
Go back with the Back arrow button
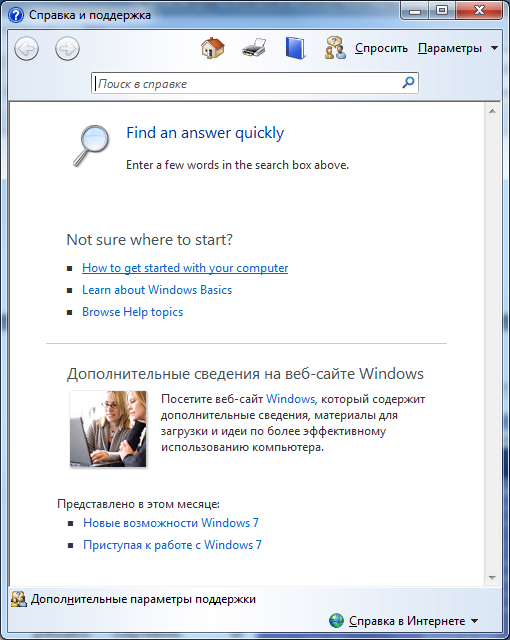point(27,49)
